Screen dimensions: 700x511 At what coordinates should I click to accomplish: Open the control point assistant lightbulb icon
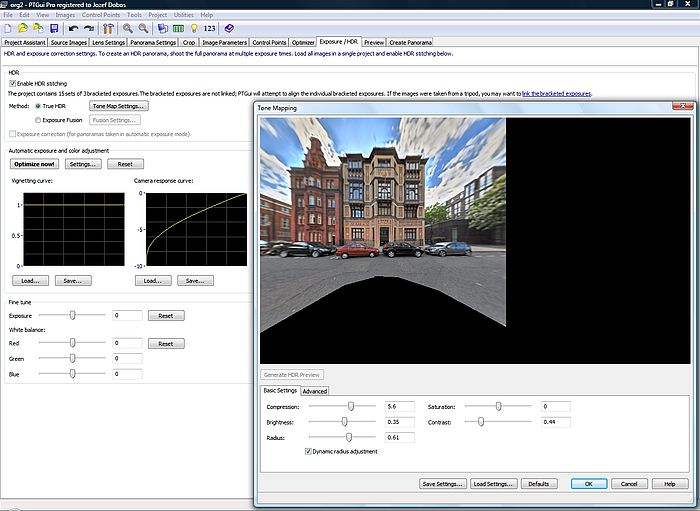192,29
